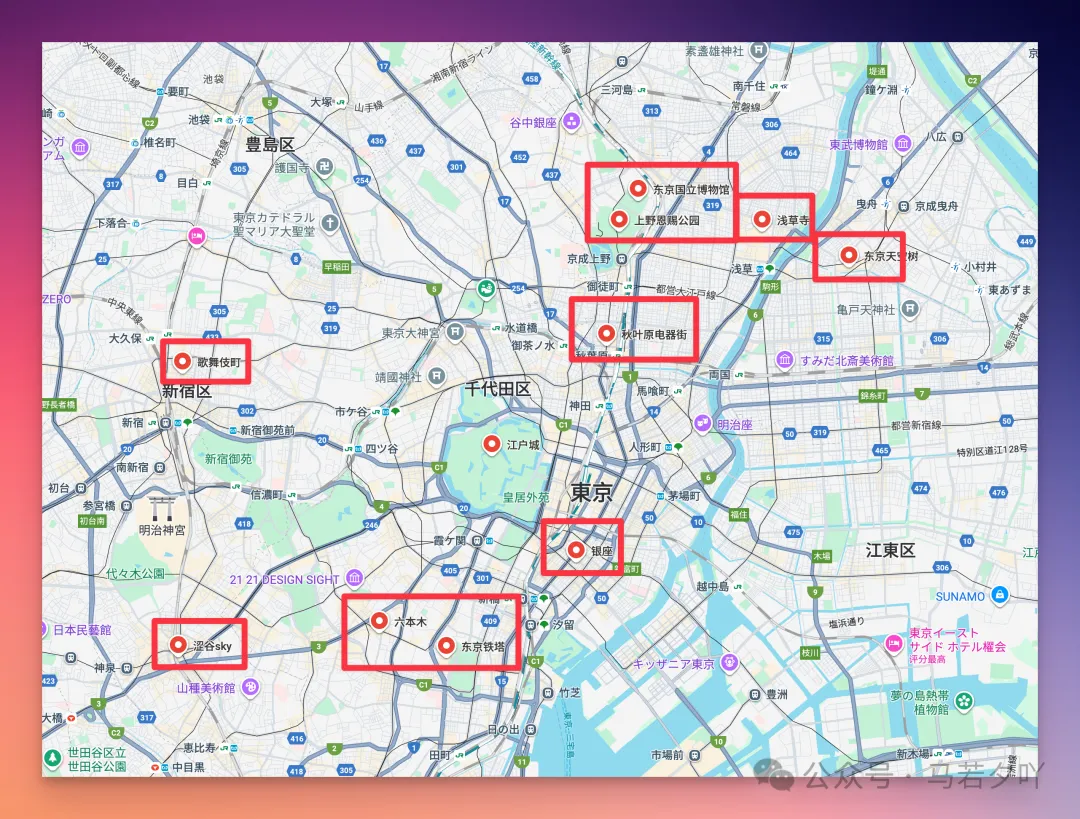The height and width of the screenshot is (819, 1080).
Task: Open the キッザニア東京 purple attraction icon
Action: [731, 662]
